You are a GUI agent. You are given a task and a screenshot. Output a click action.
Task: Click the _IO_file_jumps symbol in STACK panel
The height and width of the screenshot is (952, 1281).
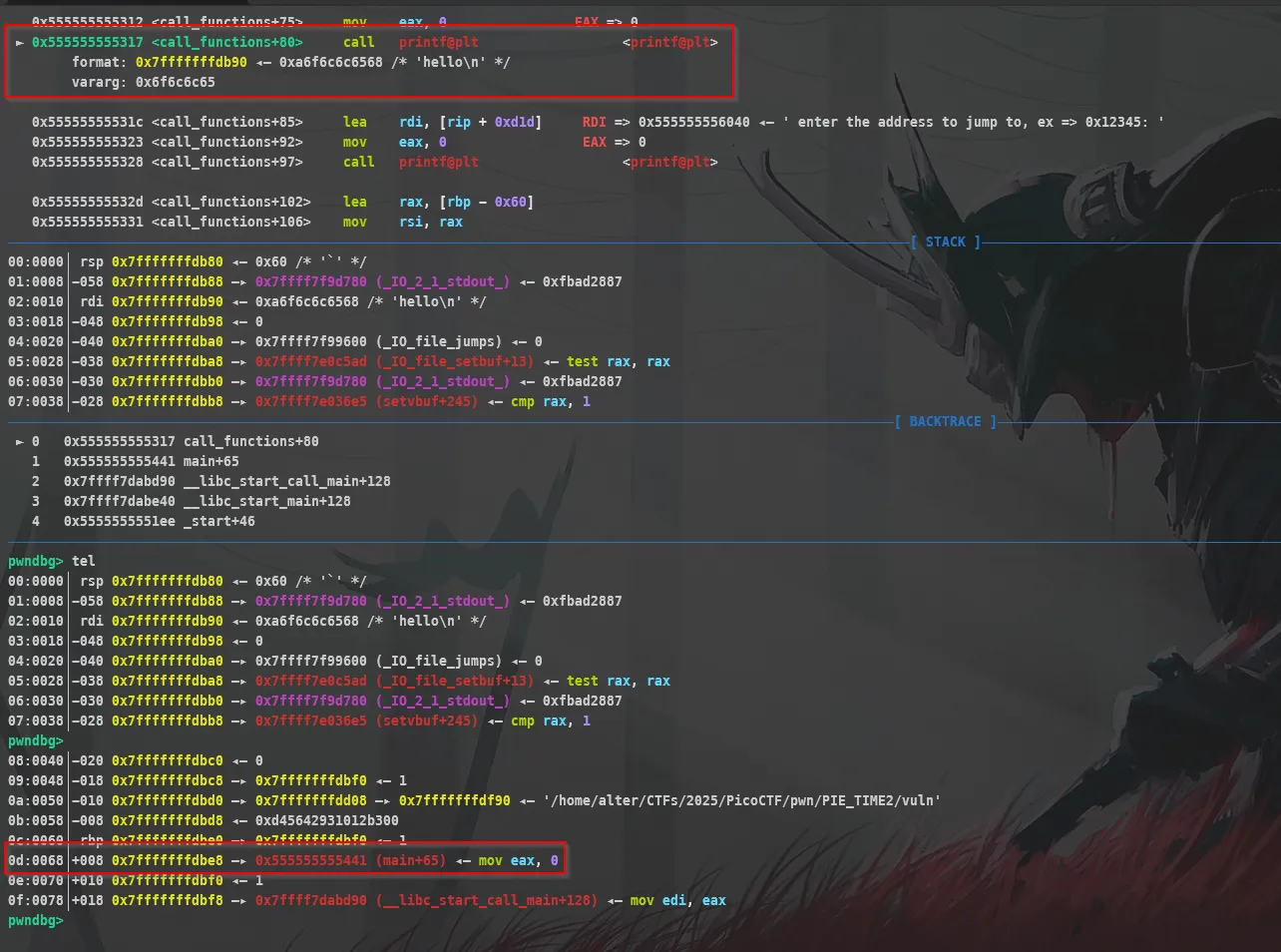[439, 341]
